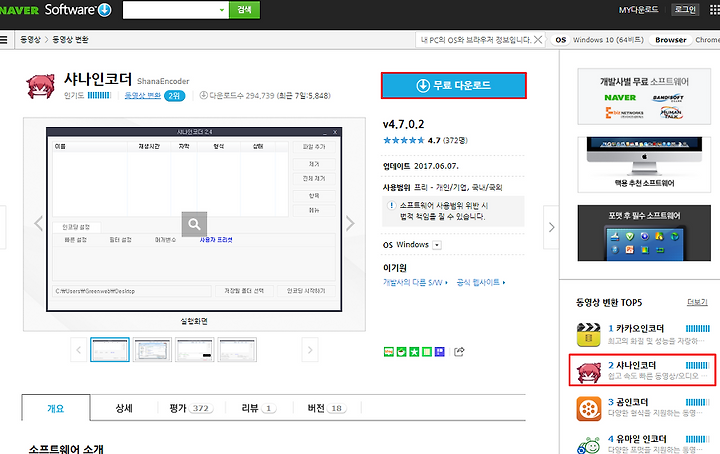Open 맥용 추천 소프트웨어 banner
The width and height of the screenshot is (720, 454).
(644, 164)
